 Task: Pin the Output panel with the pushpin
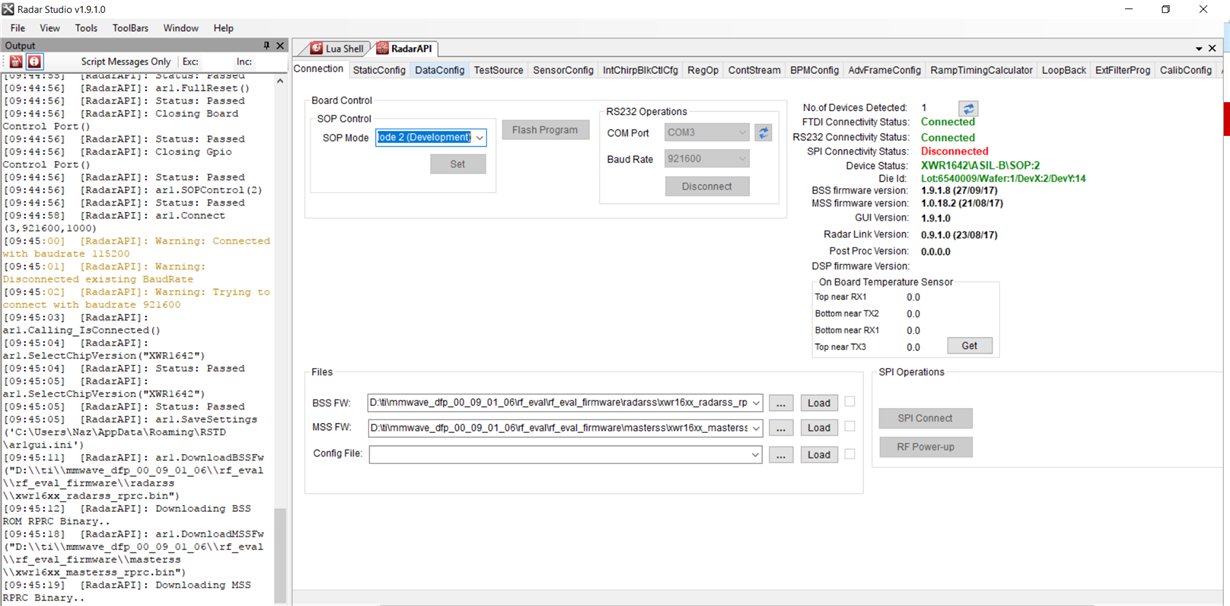(x=266, y=45)
